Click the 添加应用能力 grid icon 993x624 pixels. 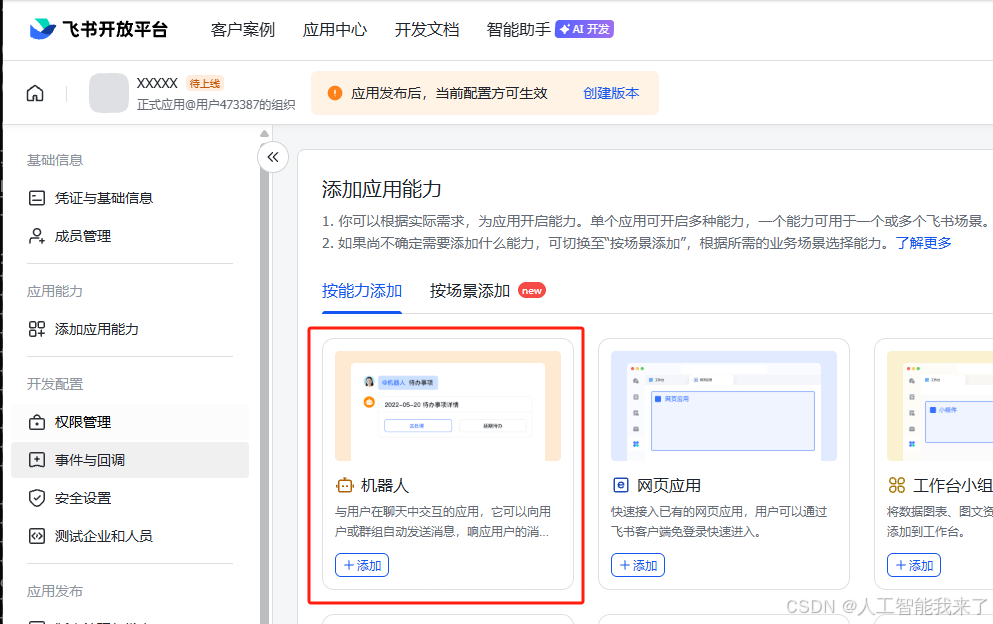(37, 329)
